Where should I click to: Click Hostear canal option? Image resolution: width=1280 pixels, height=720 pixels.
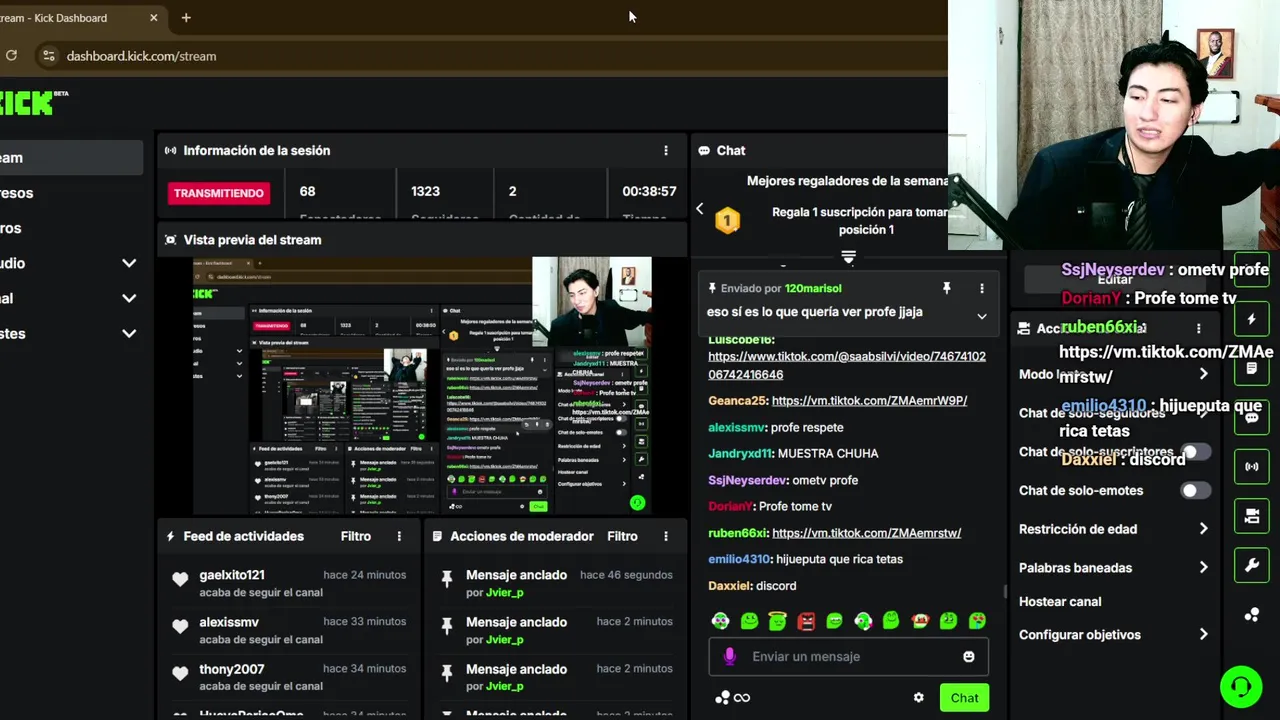1060,601
